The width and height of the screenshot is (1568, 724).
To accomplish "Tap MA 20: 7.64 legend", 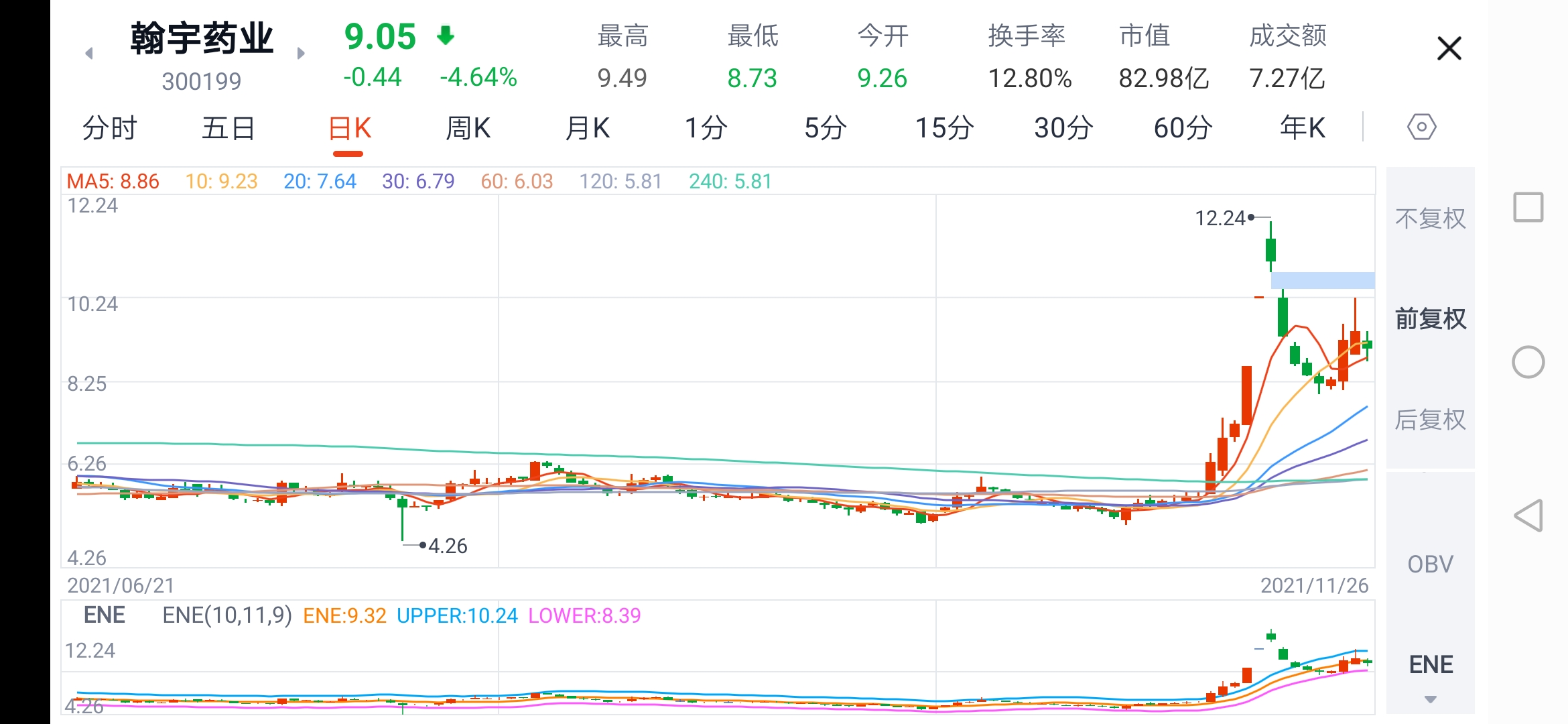I will pyautogui.click(x=320, y=181).
